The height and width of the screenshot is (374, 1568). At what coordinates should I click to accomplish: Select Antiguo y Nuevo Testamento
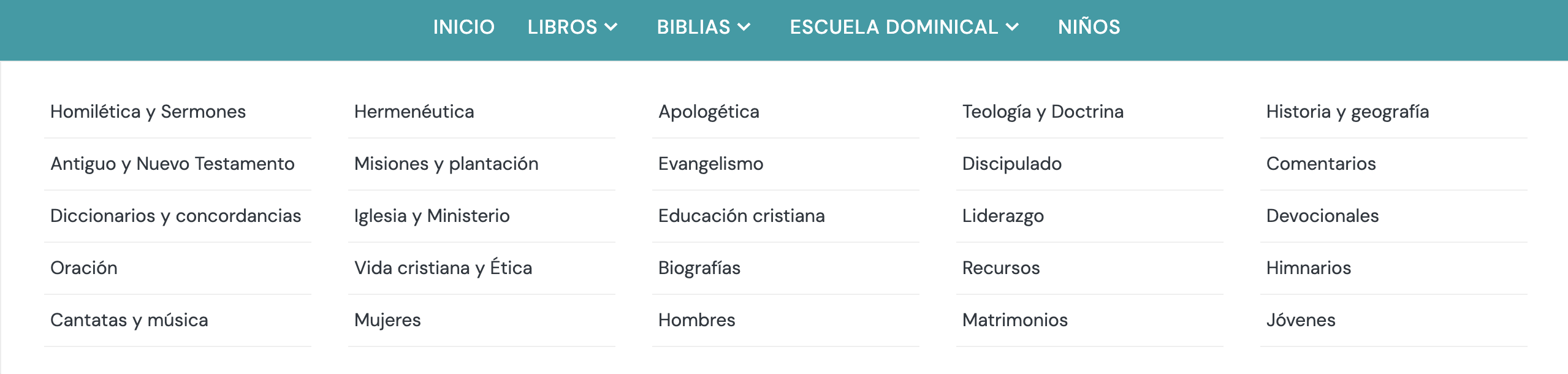pyautogui.click(x=172, y=164)
